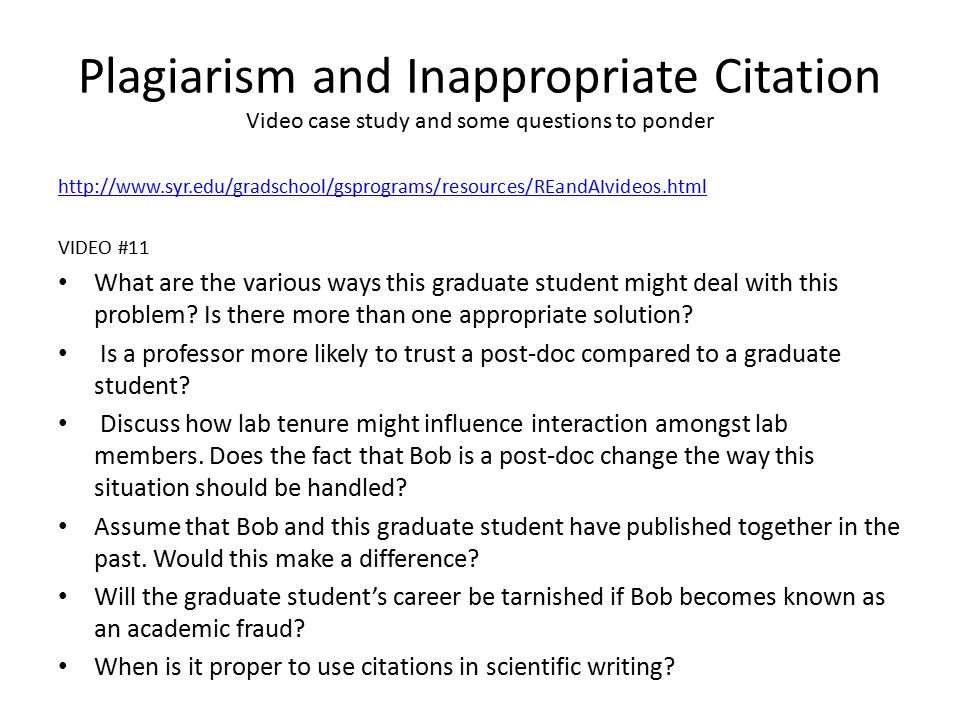
Task: Click bullet marker beside 'Assume that Bob'
Action: coord(63,527)
